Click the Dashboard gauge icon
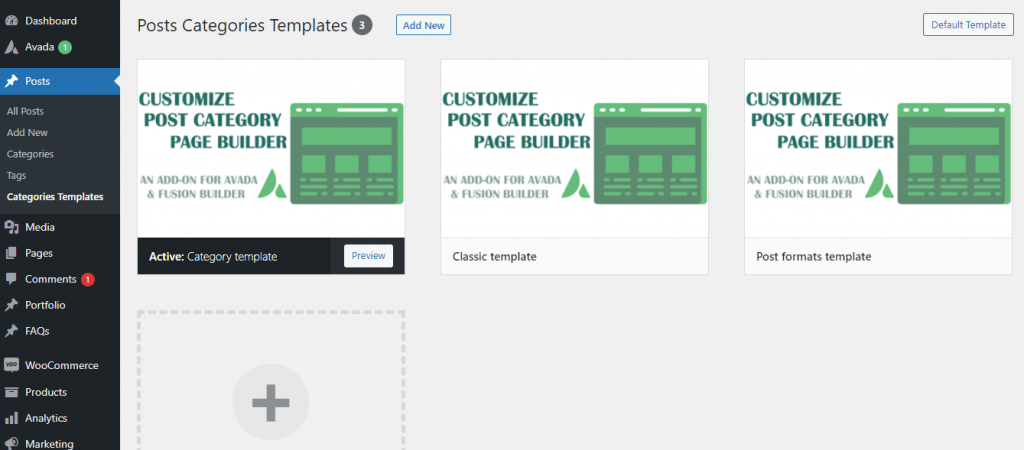The width and height of the screenshot is (1024, 450). 11,20
